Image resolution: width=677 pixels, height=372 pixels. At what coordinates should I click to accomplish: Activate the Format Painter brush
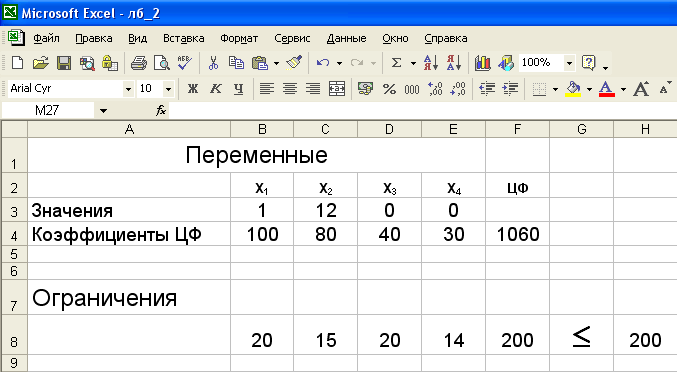pos(294,63)
